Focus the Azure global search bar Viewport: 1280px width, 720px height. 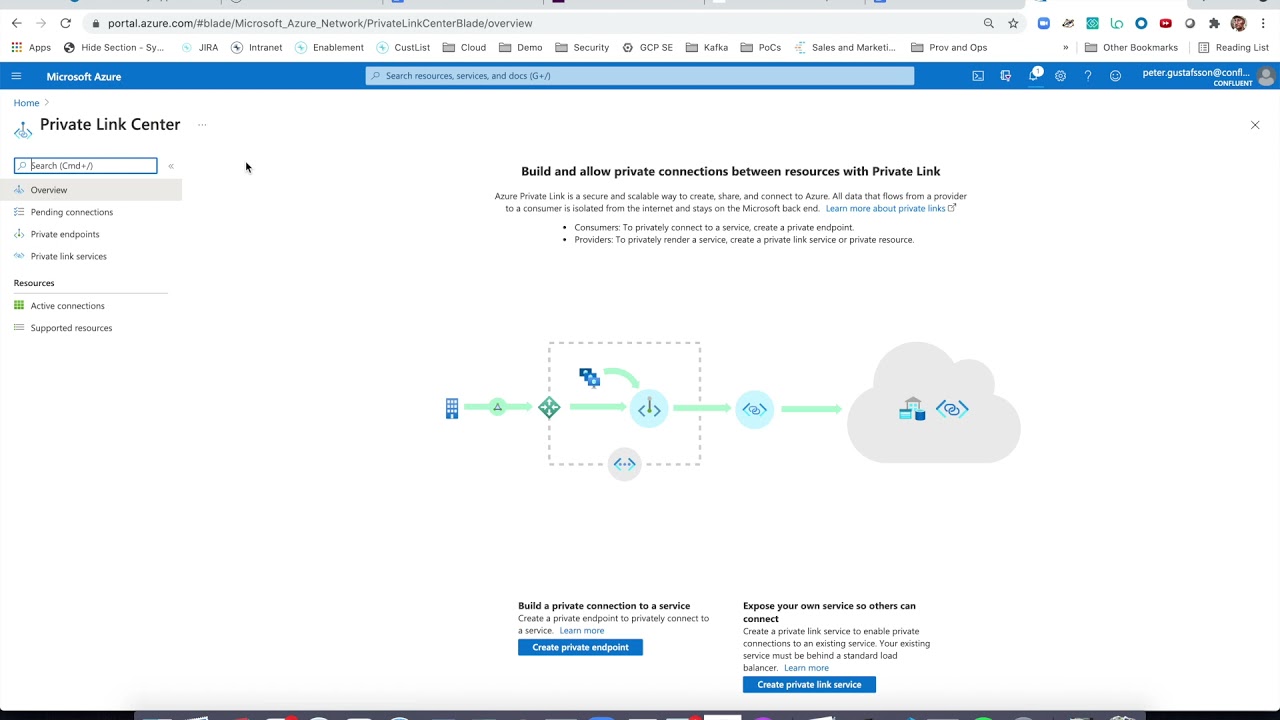(x=640, y=76)
